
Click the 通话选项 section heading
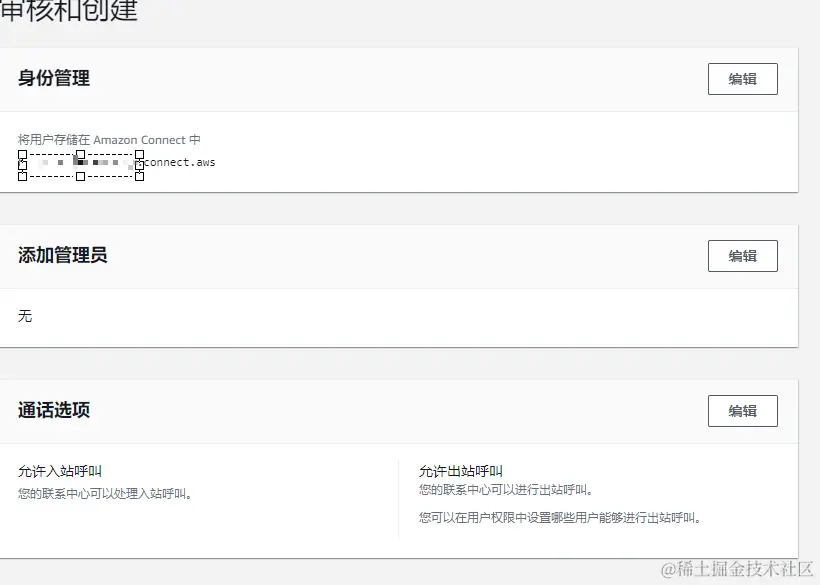click(54, 410)
